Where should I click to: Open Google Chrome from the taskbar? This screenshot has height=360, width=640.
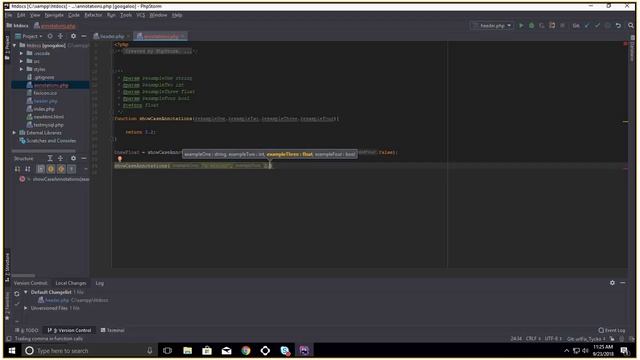(246, 351)
